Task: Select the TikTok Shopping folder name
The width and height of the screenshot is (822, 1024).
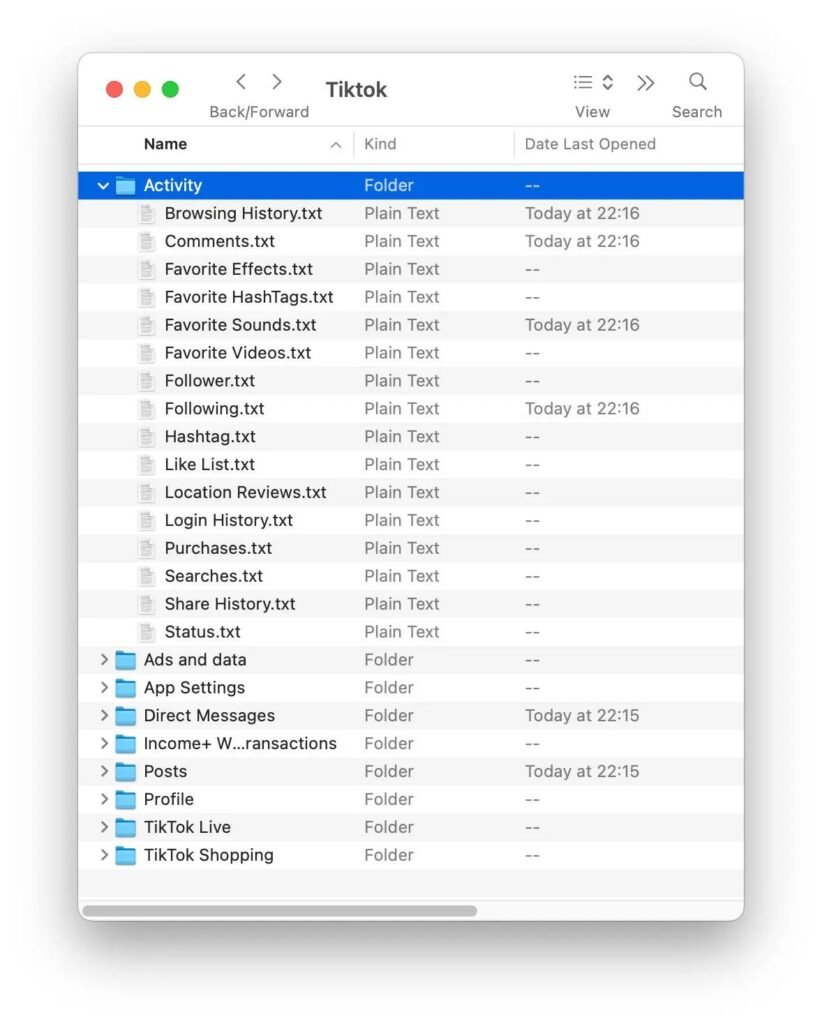Action: coord(208,855)
